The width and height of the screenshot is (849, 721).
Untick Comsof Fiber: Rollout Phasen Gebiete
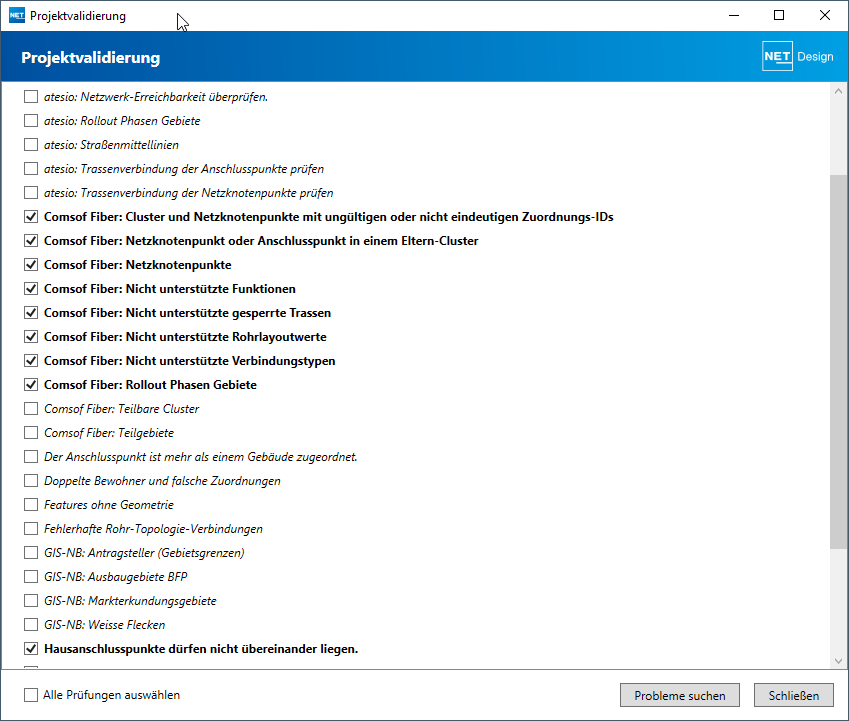31,385
